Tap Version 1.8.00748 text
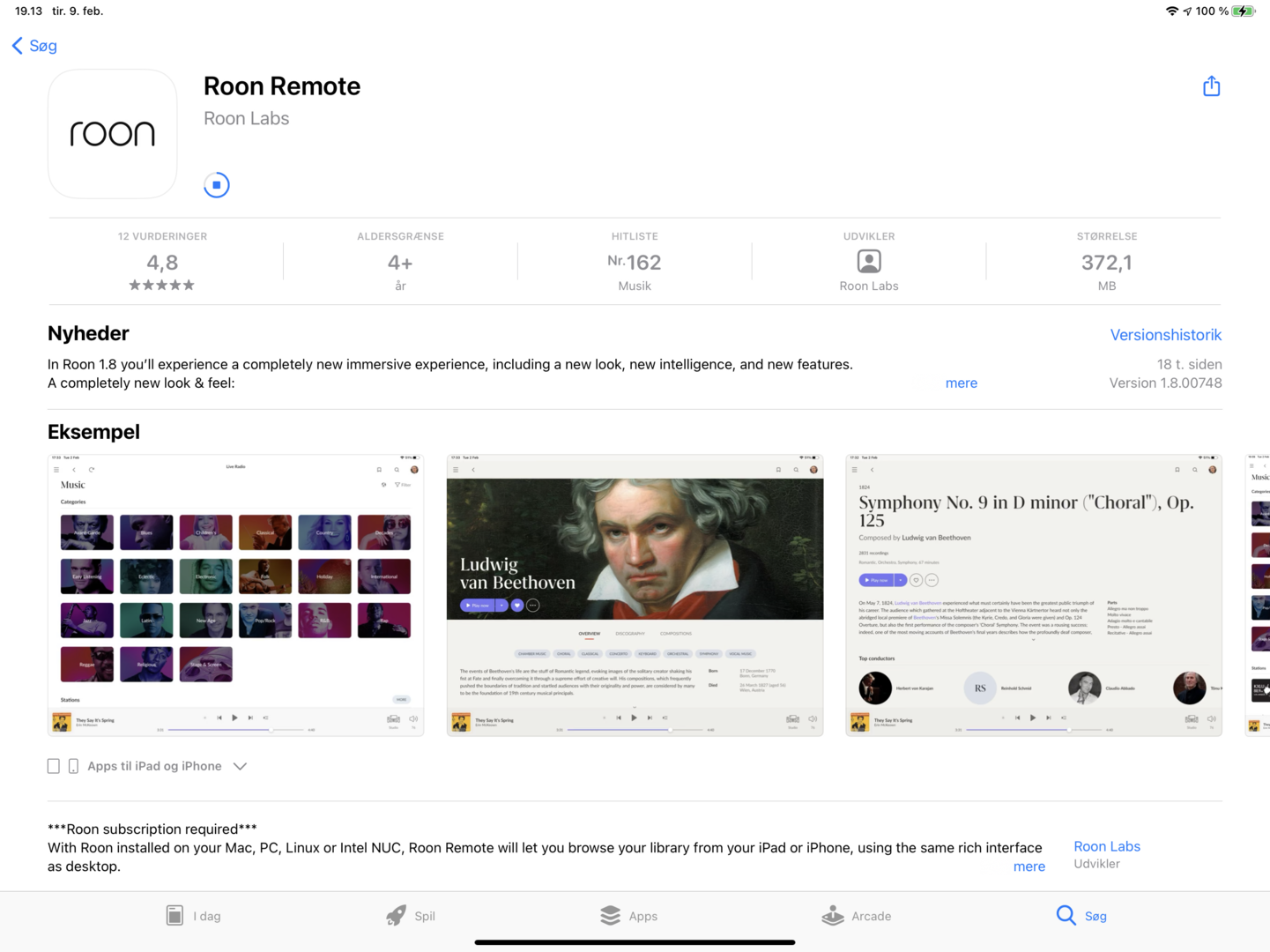The height and width of the screenshot is (952, 1270). click(x=1165, y=383)
